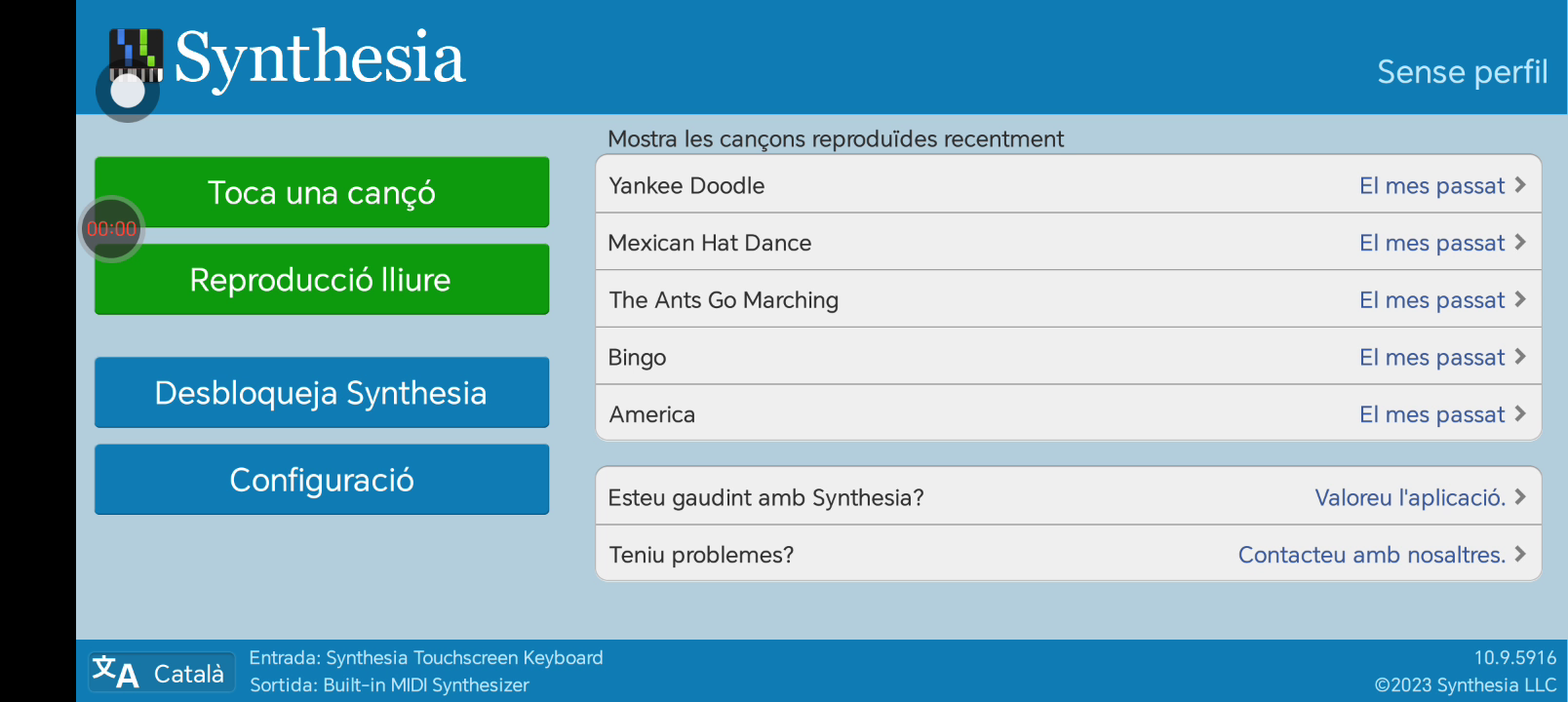Tap the translate language icon
The width and height of the screenshot is (1568, 702).
coord(115,672)
